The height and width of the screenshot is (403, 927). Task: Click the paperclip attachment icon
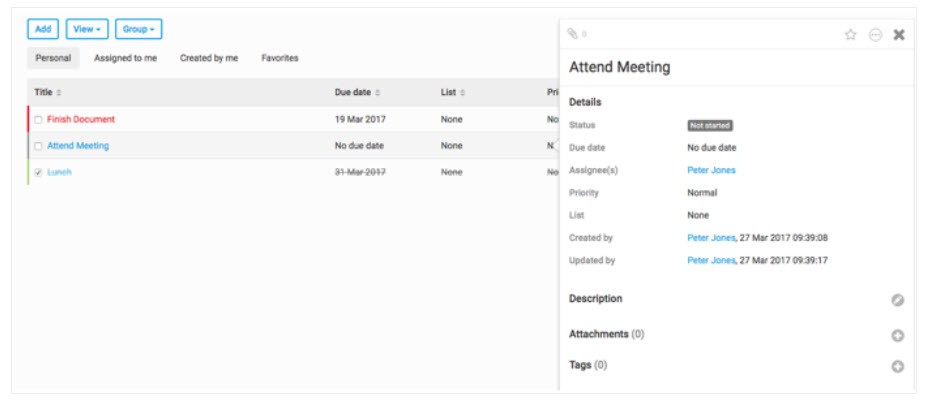coord(572,34)
